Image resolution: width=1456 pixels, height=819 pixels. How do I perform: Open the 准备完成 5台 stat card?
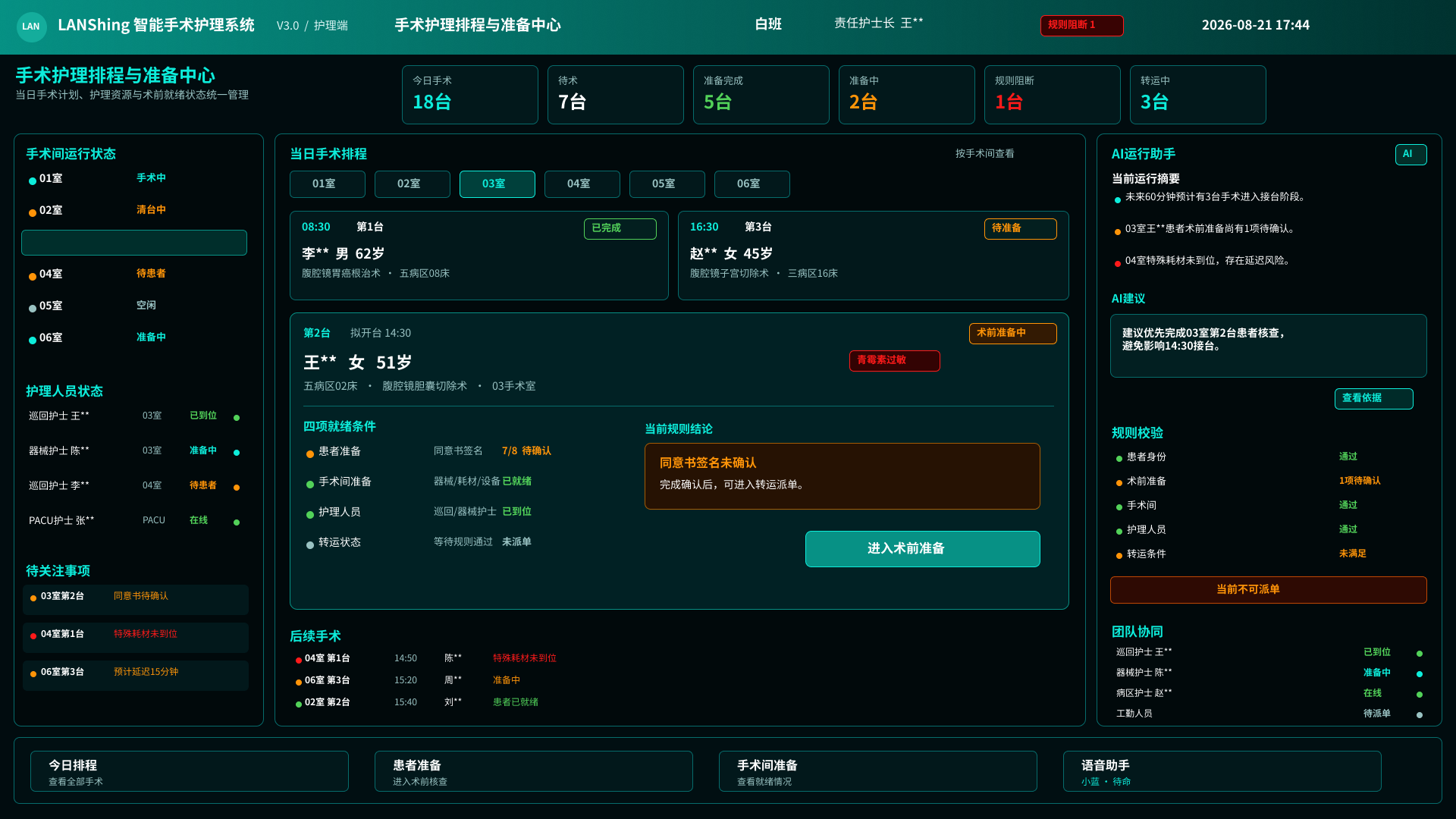(761, 95)
